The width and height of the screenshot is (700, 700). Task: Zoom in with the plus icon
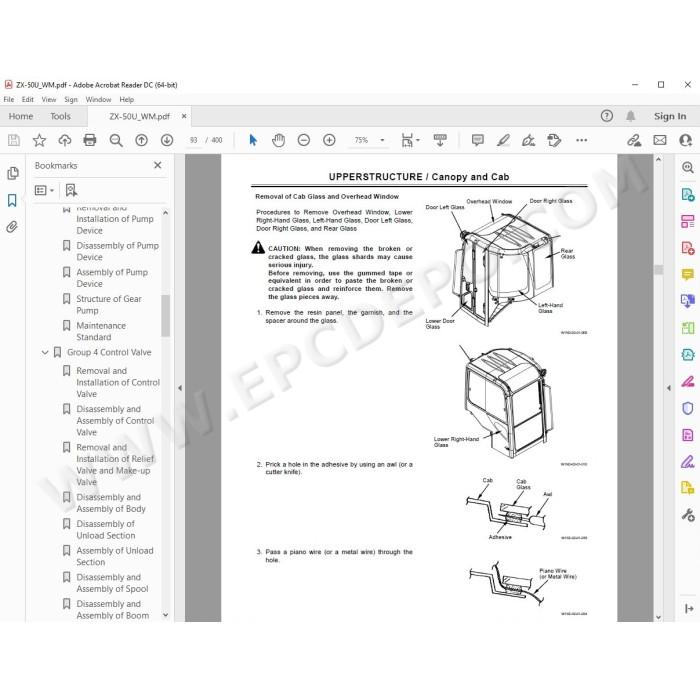329,140
